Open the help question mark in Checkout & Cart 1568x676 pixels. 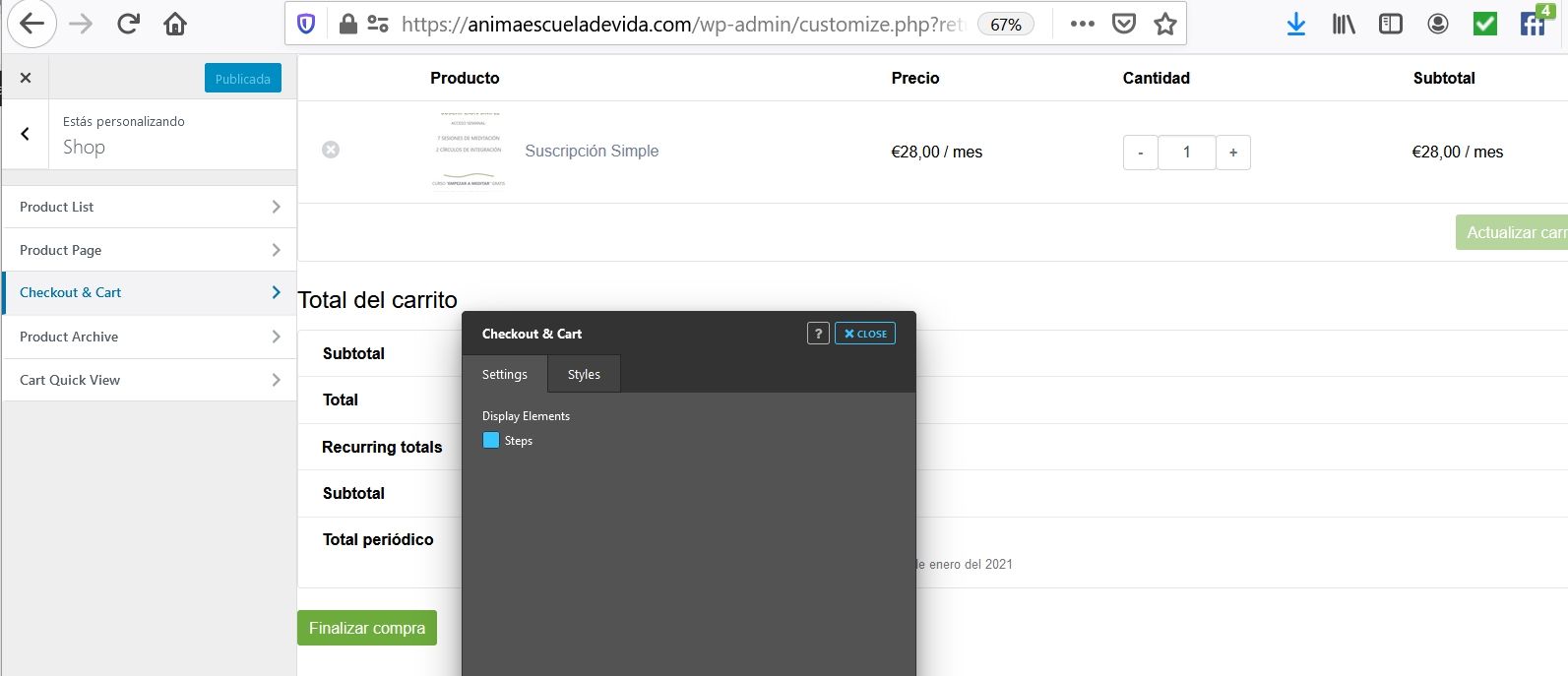[818, 334]
